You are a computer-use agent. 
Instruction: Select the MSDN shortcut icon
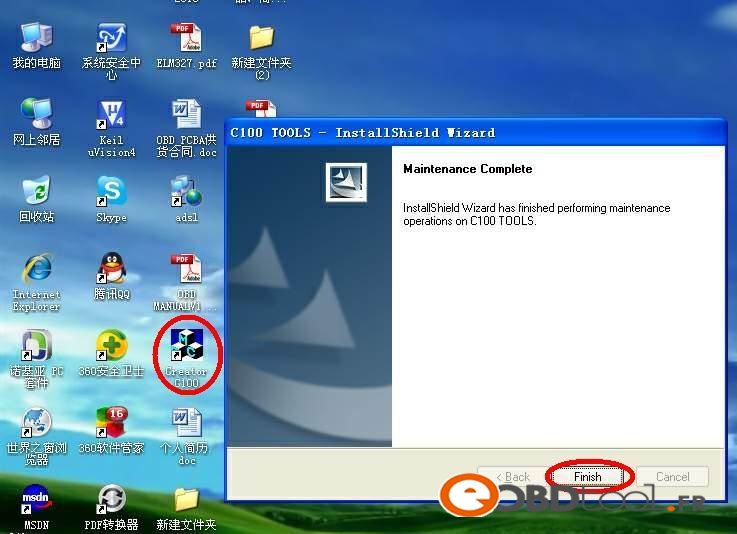coord(36,499)
